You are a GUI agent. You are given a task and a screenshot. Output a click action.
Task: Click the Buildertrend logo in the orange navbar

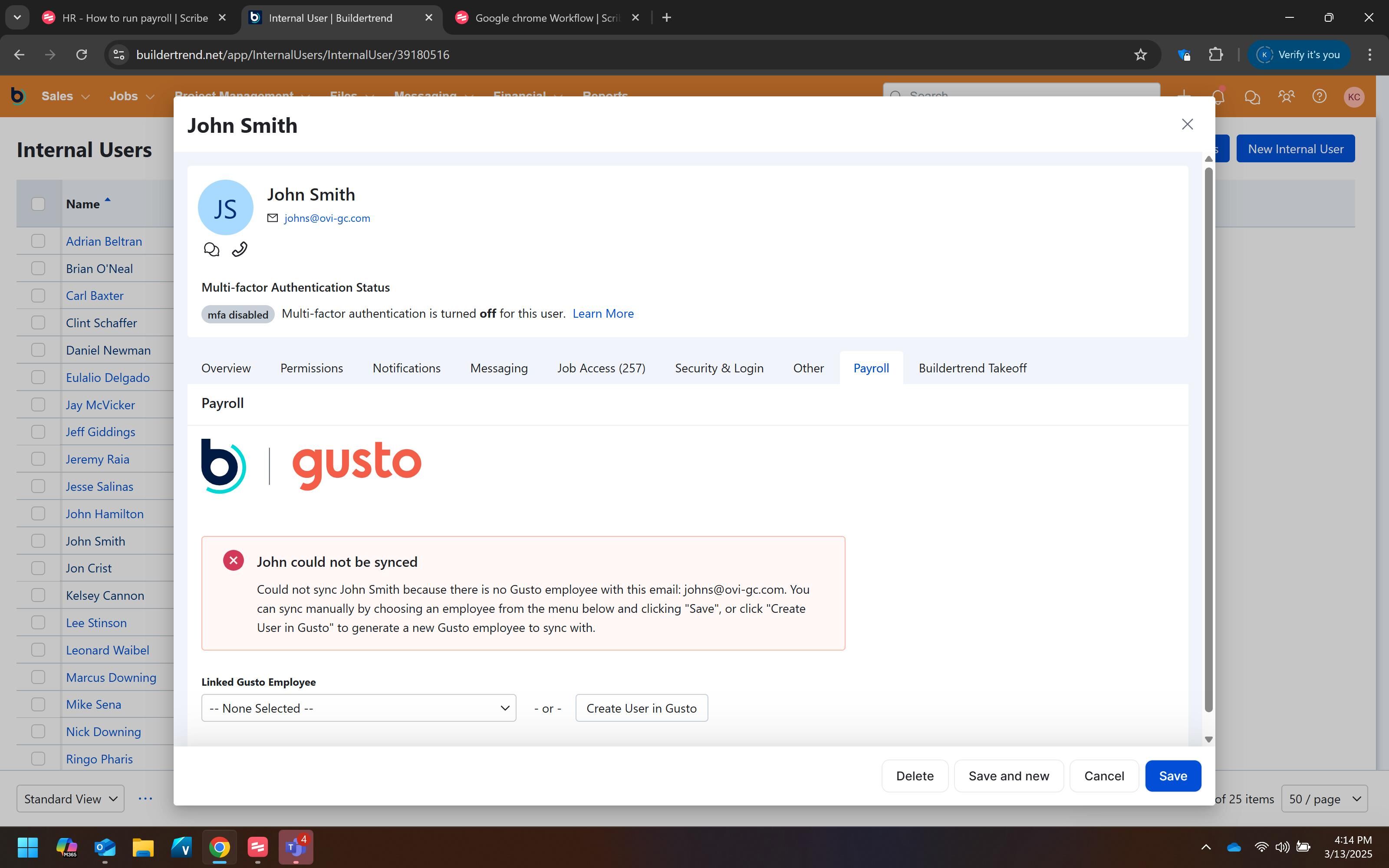click(18, 96)
